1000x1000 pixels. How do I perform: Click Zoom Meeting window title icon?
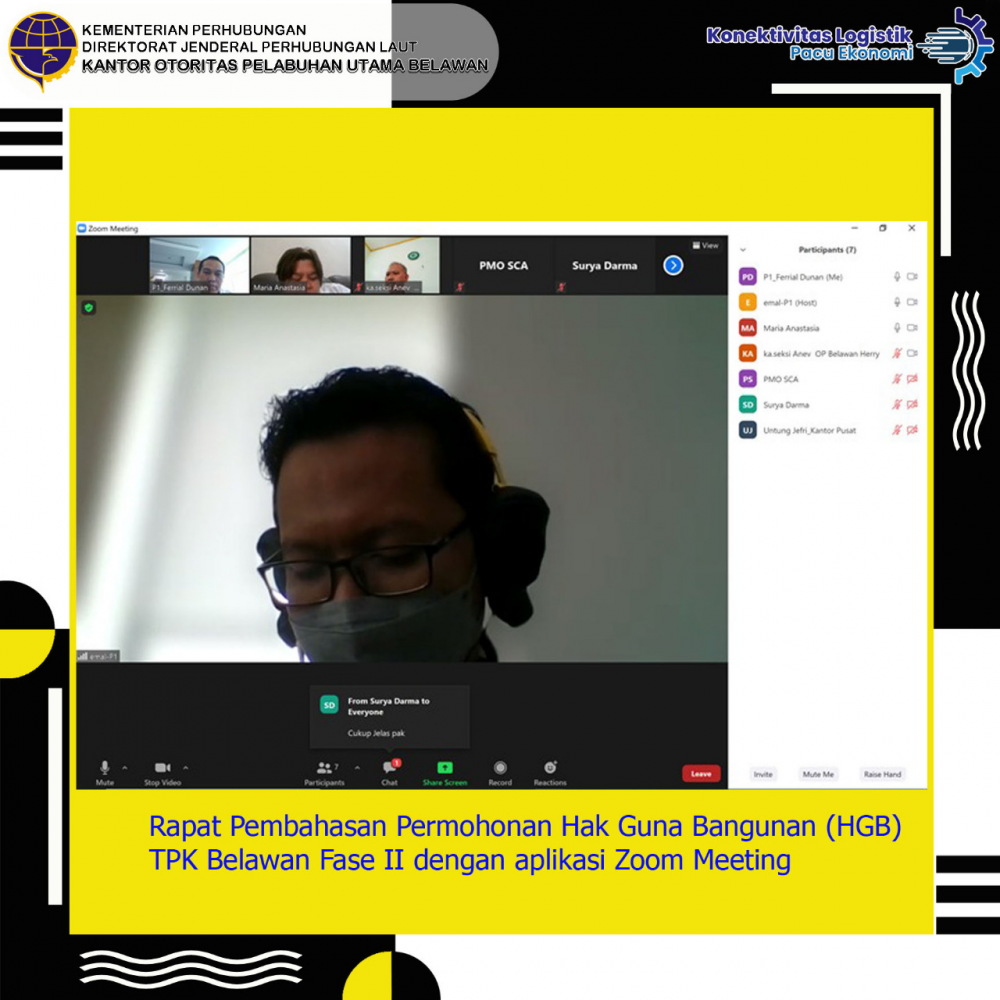[82, 228]
